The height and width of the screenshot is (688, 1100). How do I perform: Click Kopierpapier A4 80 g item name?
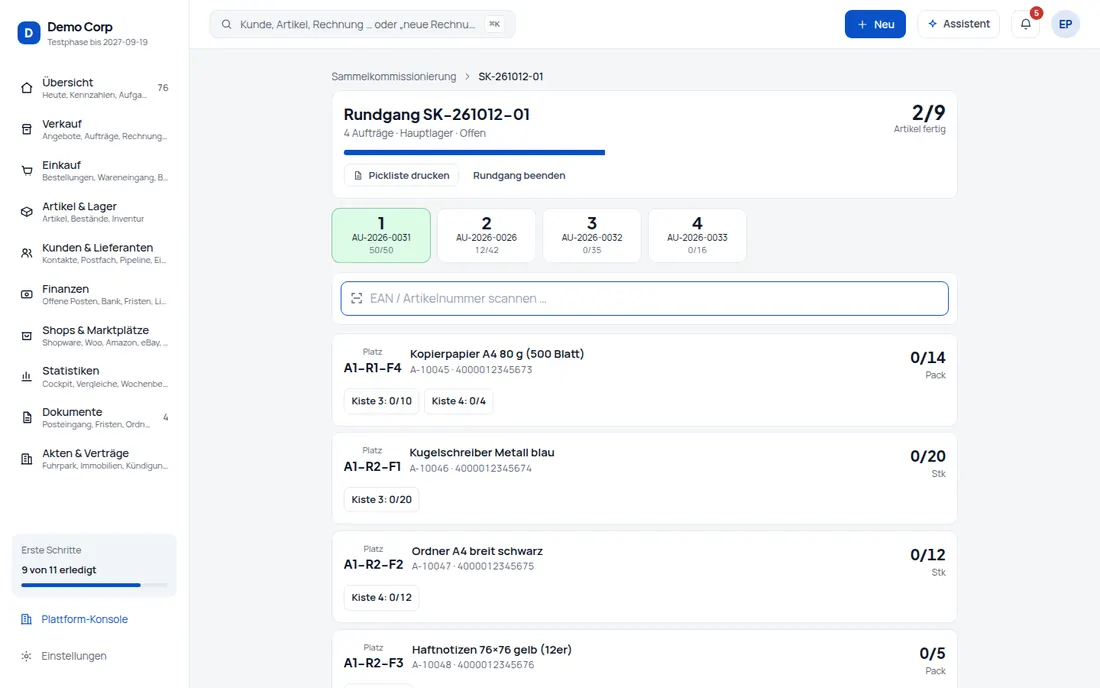(x=497, y=354)
